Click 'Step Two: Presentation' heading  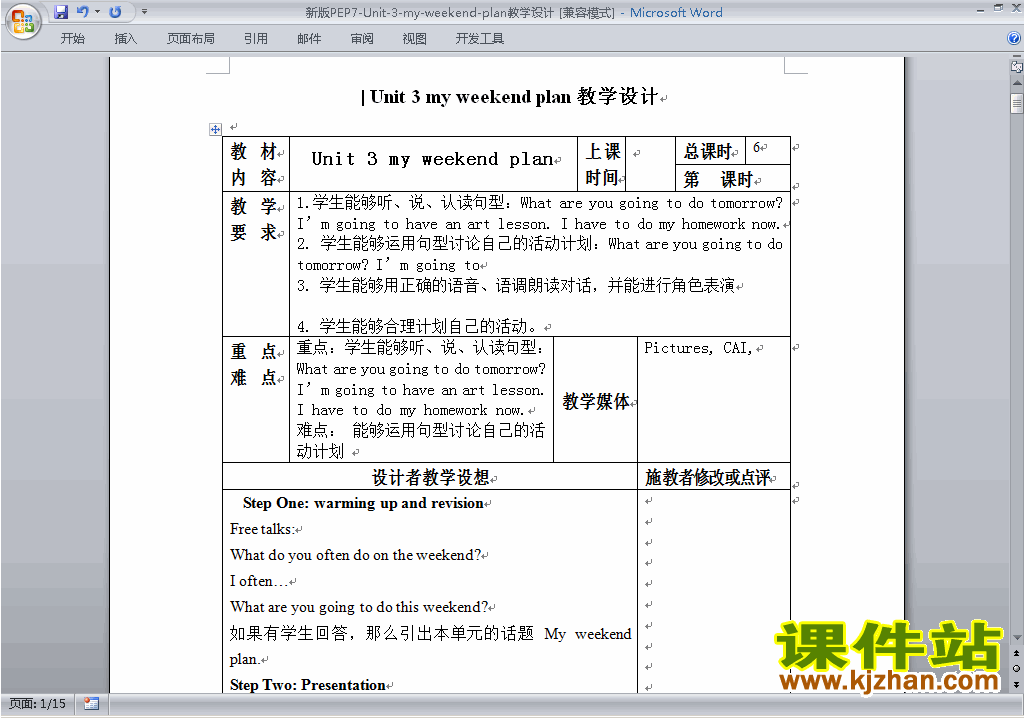click(308, 685)
